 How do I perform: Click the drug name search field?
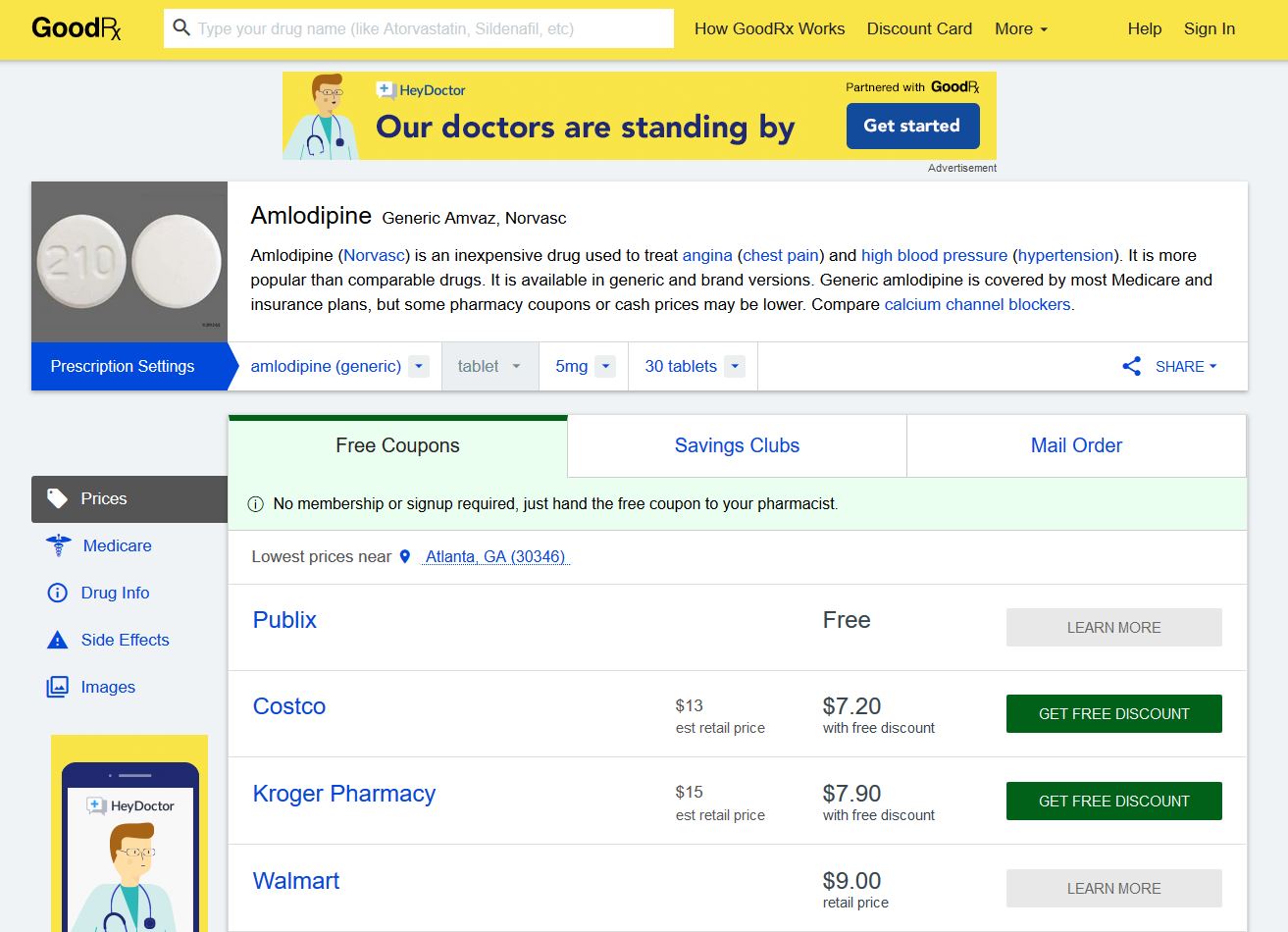(432, 28)
